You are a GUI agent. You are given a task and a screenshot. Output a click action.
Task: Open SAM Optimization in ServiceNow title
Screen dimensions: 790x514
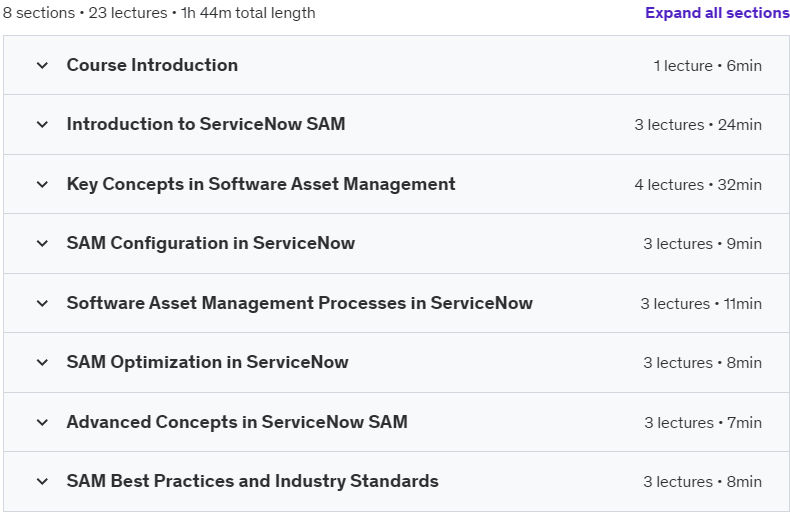pos(208,362)
